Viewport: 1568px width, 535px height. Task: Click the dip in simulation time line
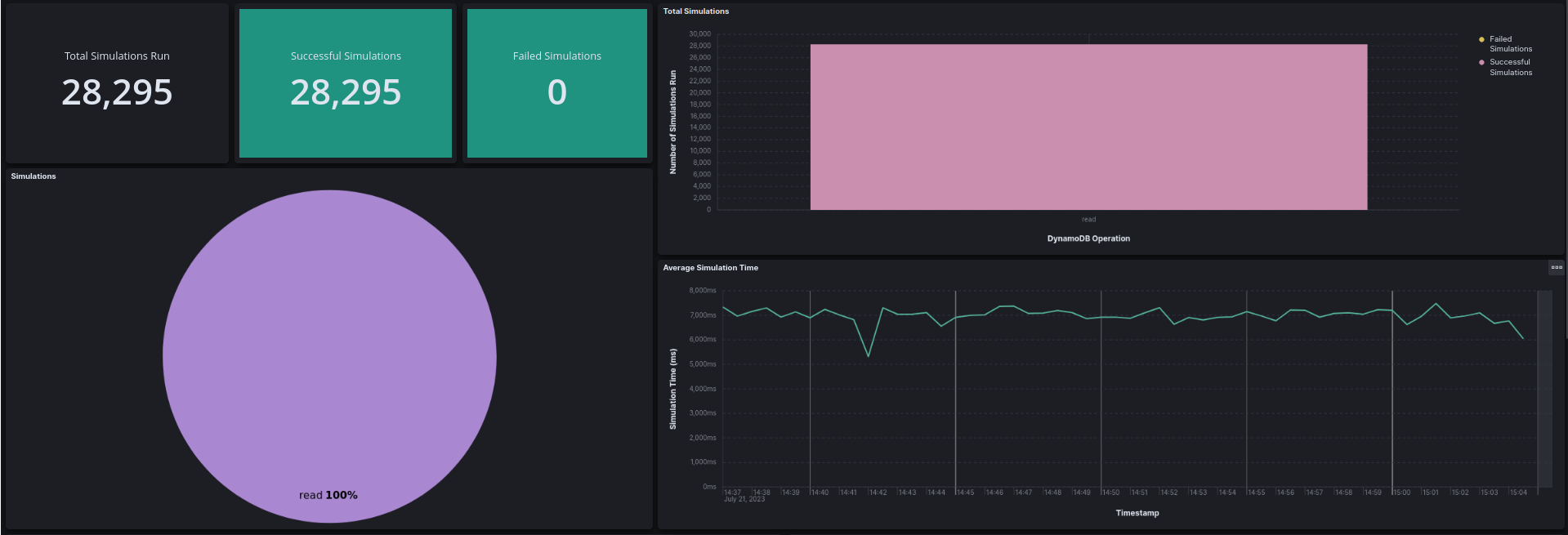point(869,355)
